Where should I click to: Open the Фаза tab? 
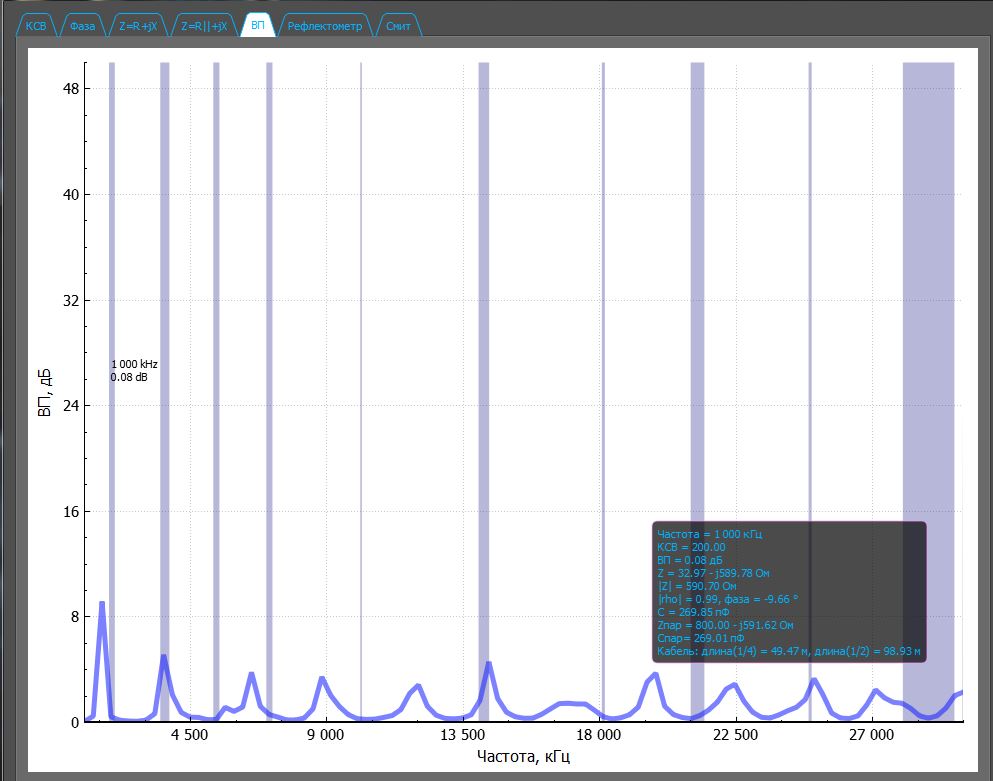coord(82,27)
